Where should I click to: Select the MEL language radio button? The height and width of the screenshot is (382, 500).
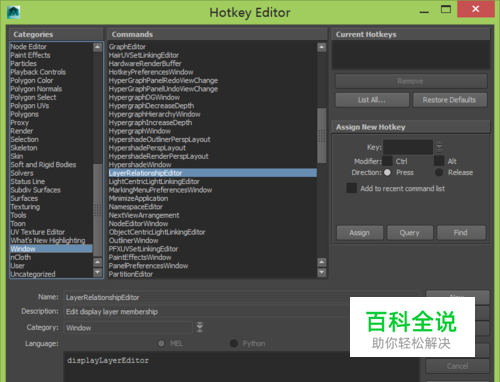(161, 343)
